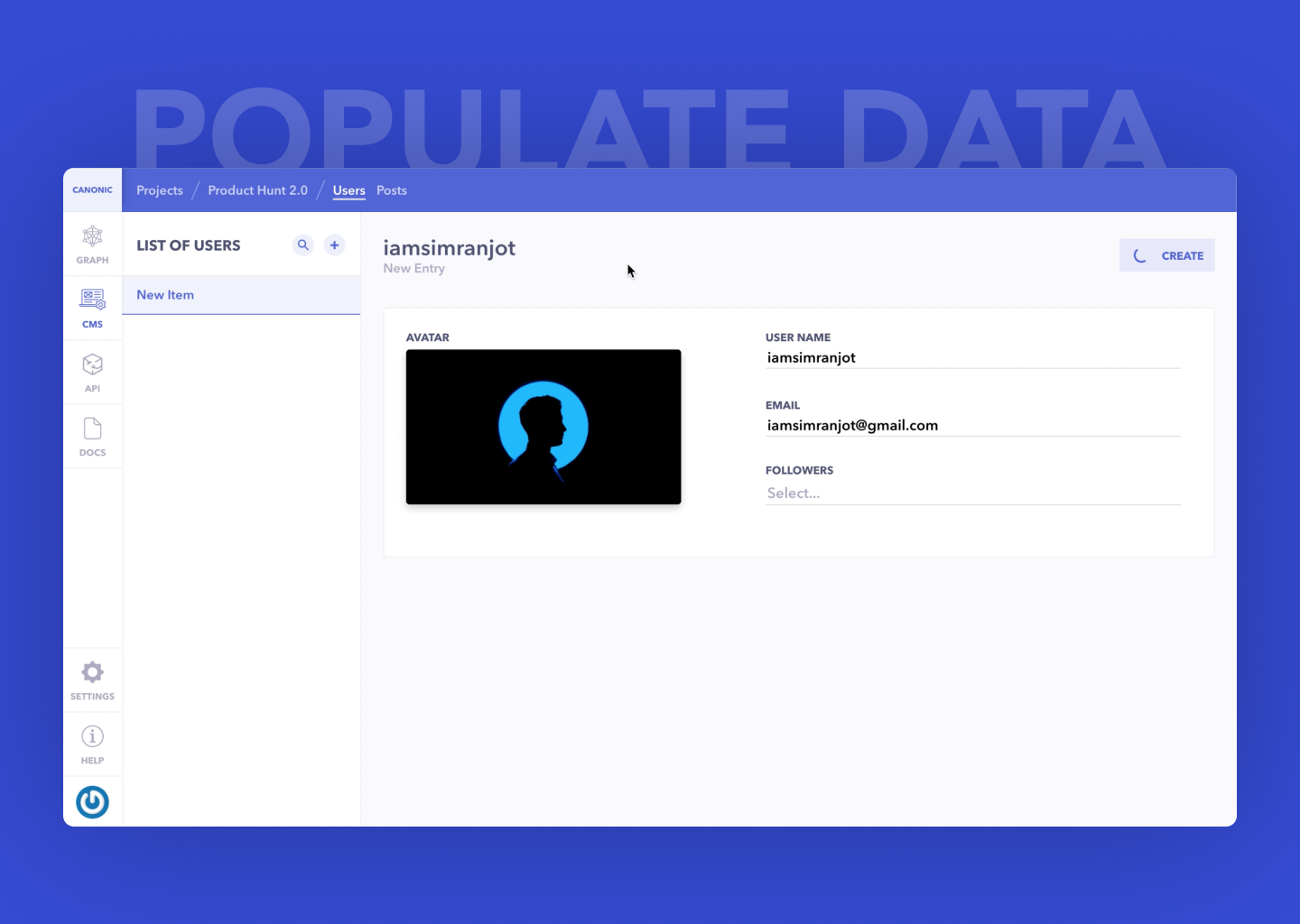Edit the Email field
The image size is (1300, 924).
point(972,425)
